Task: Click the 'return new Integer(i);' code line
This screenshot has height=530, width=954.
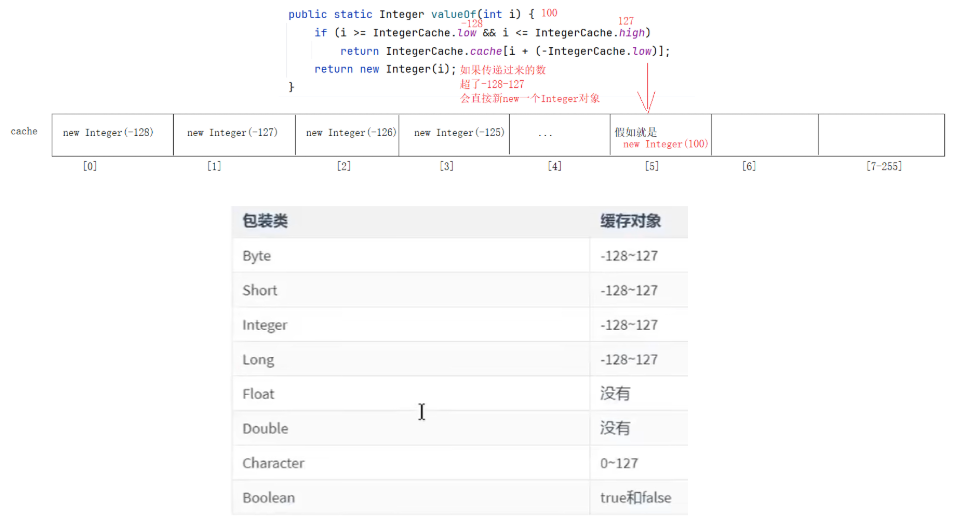Action: (384, 69)
